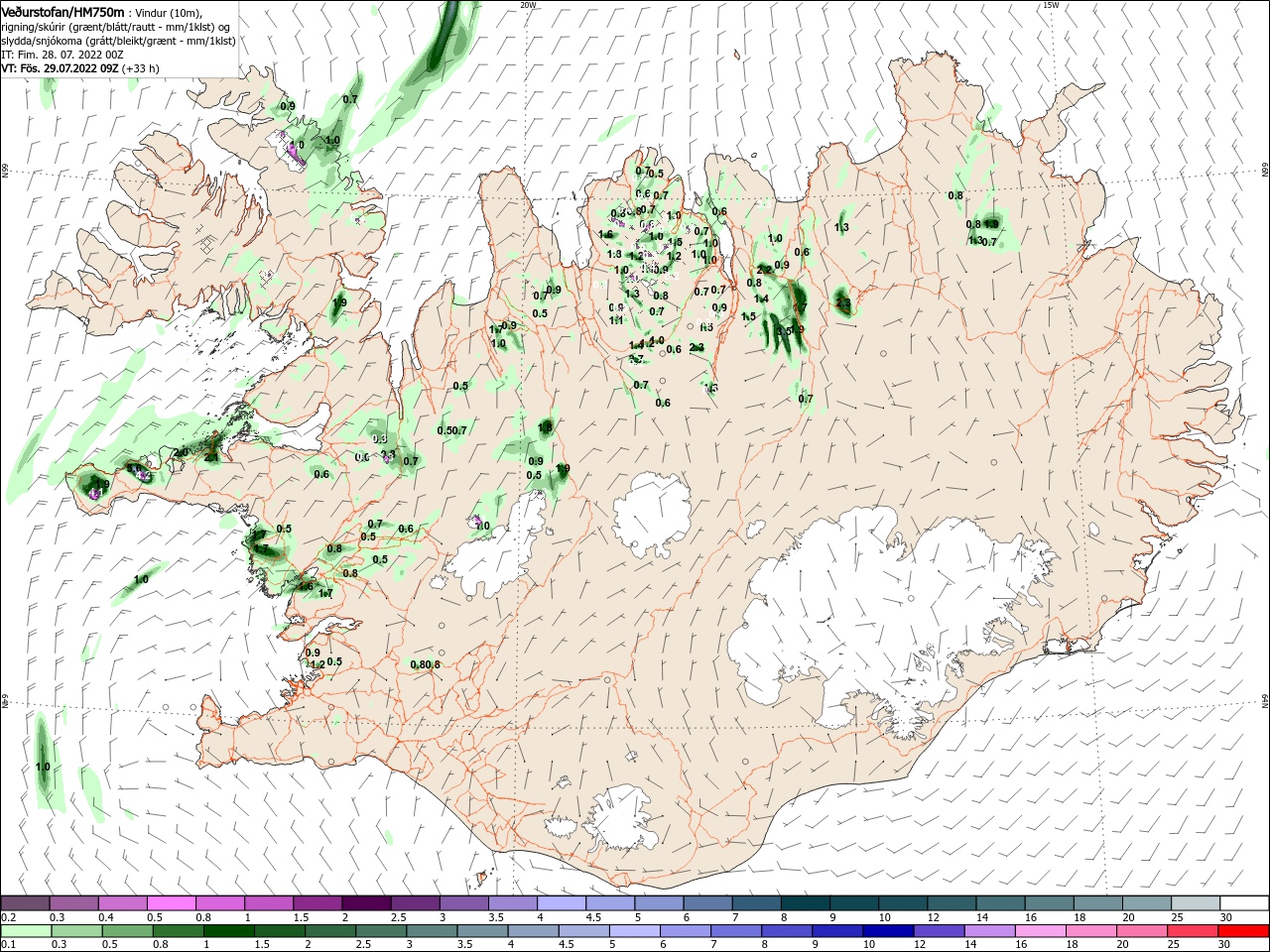Viewport: 1270px width, 952px height.
Task: Click the dark teal snow swatch labeled 8
Action: pyautogui.click(x=806, y=903)
